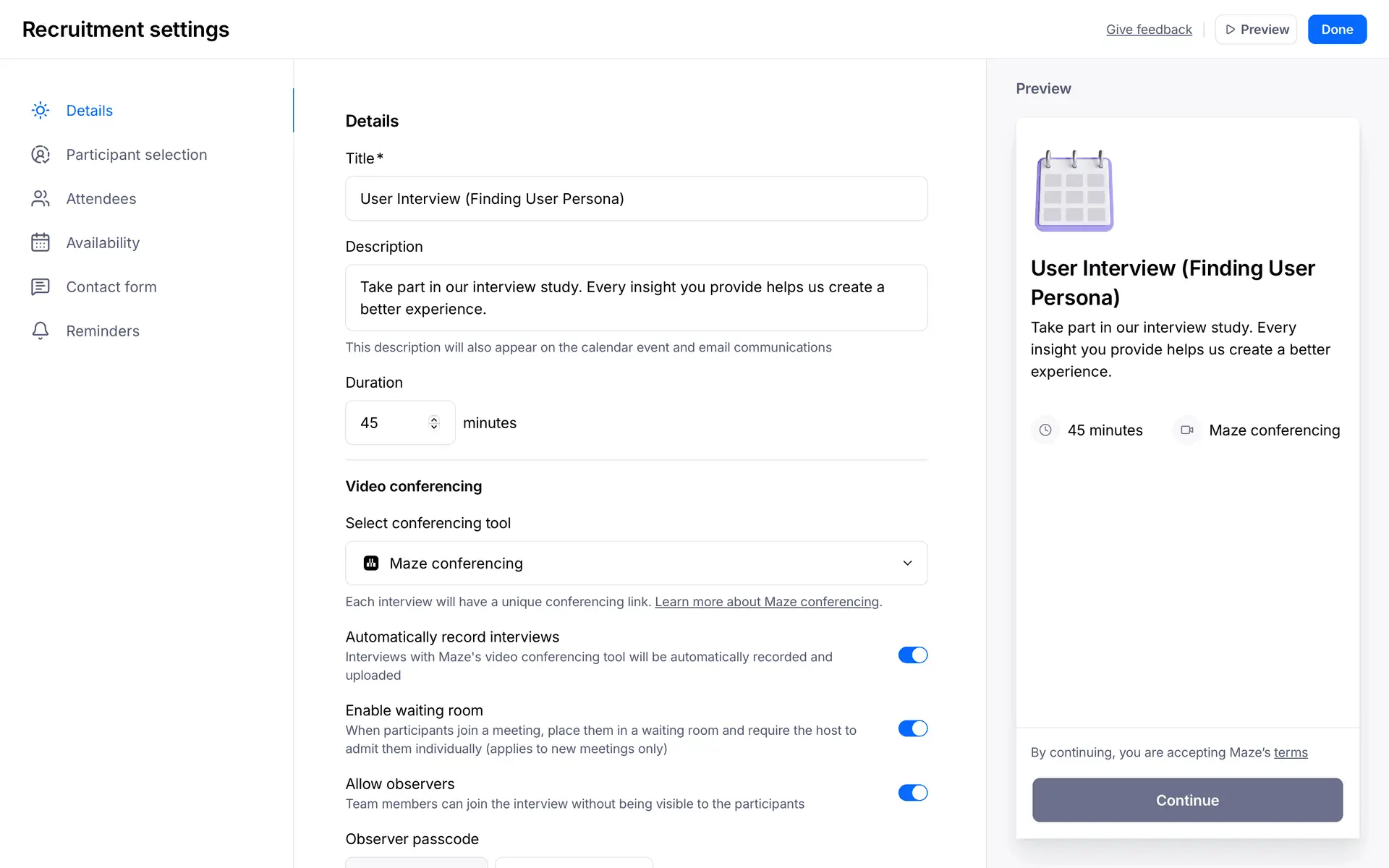Click the video camera icon in preview
This screenshot has width=1389, height=868.
click(1187, 430)
